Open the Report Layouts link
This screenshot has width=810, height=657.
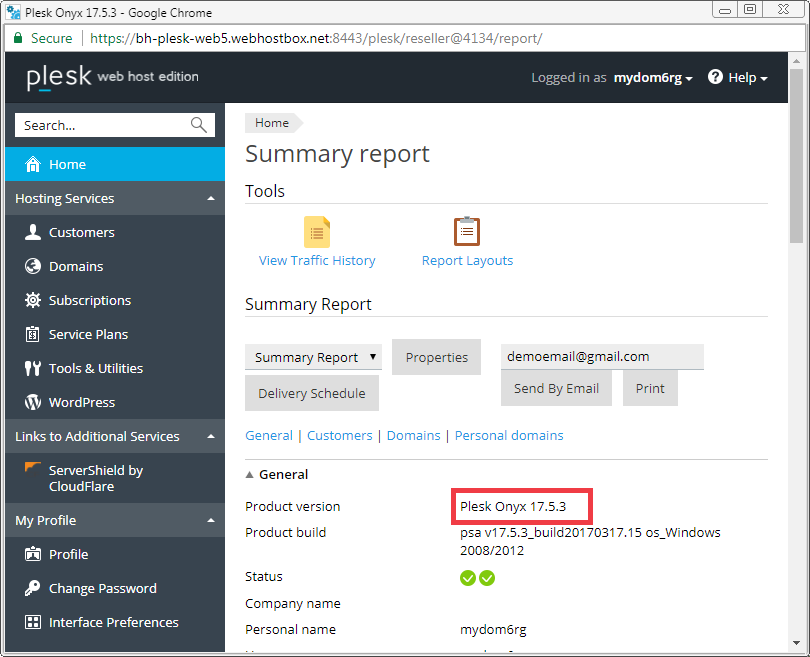(468, 260)
